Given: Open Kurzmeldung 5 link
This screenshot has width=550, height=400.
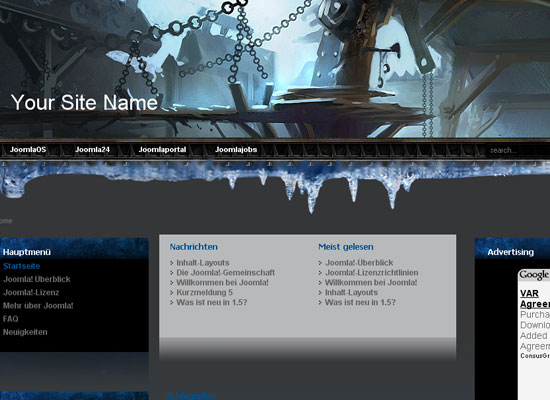Looking at the screenshot, I should pos(204,292).
